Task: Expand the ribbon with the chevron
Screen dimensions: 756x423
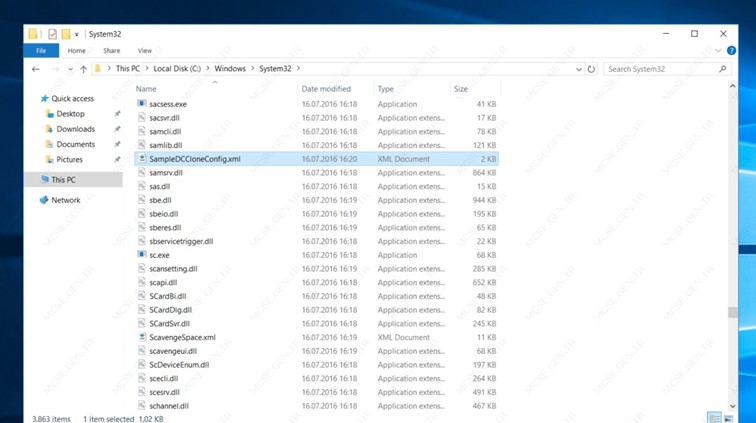Action: pos(718,51)
